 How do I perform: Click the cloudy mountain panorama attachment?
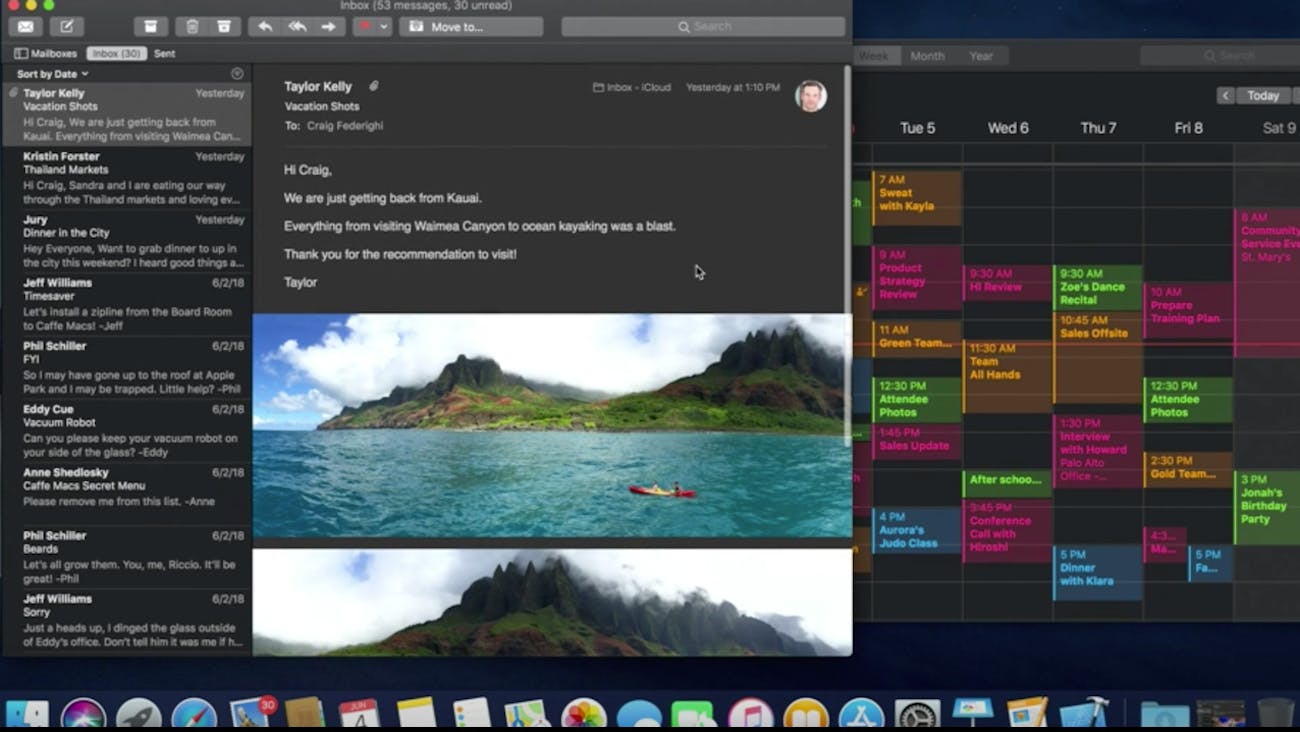pyautogui.click(x=552, y=602)
